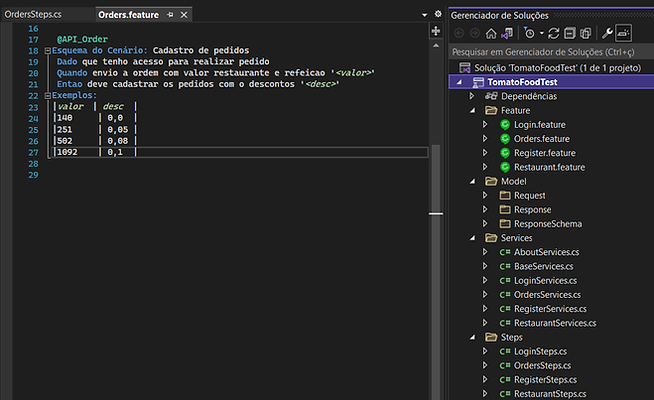Click line number 29 in the editor
This screenshot has width=654, height=400.
[x=33, y=175]
